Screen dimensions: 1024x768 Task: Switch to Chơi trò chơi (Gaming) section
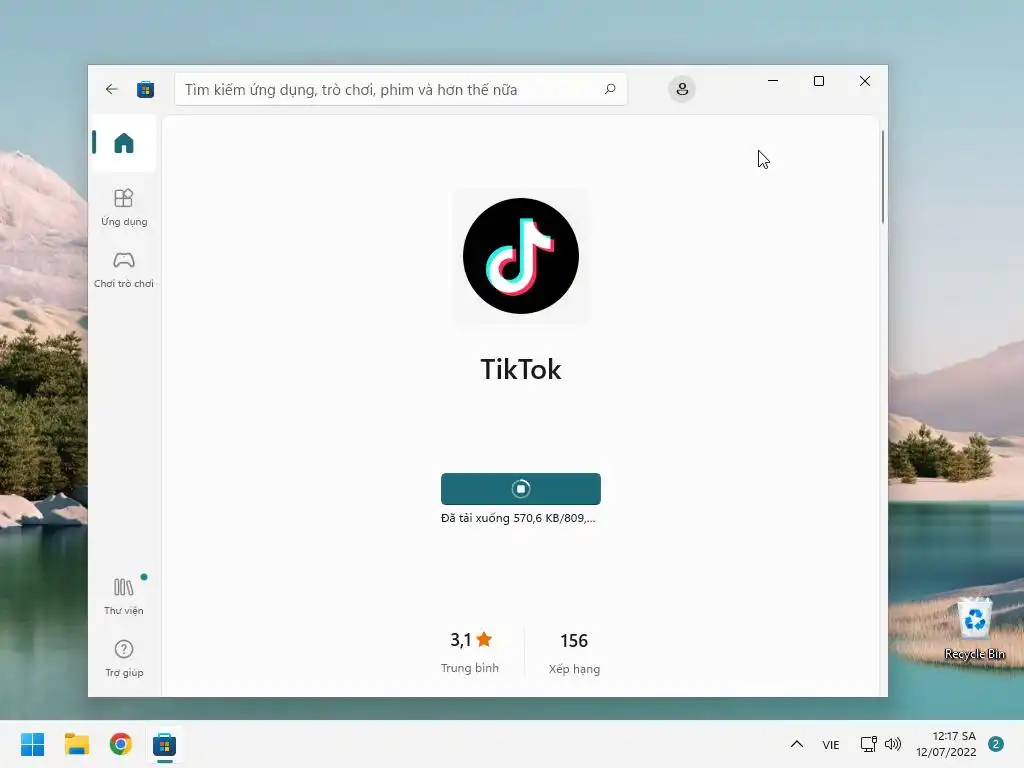point(124,270)
